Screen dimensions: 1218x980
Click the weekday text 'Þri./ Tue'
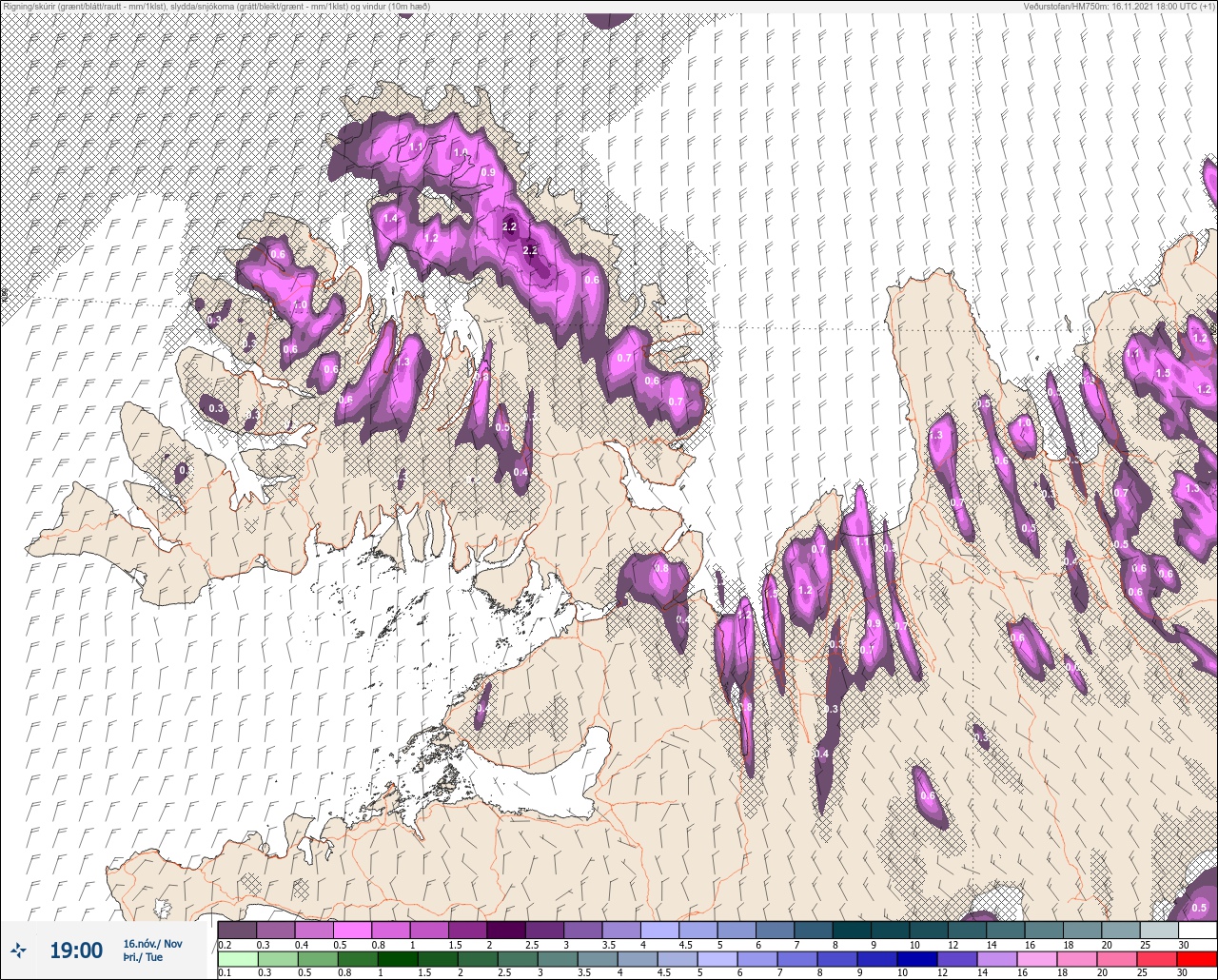point(143,957)
